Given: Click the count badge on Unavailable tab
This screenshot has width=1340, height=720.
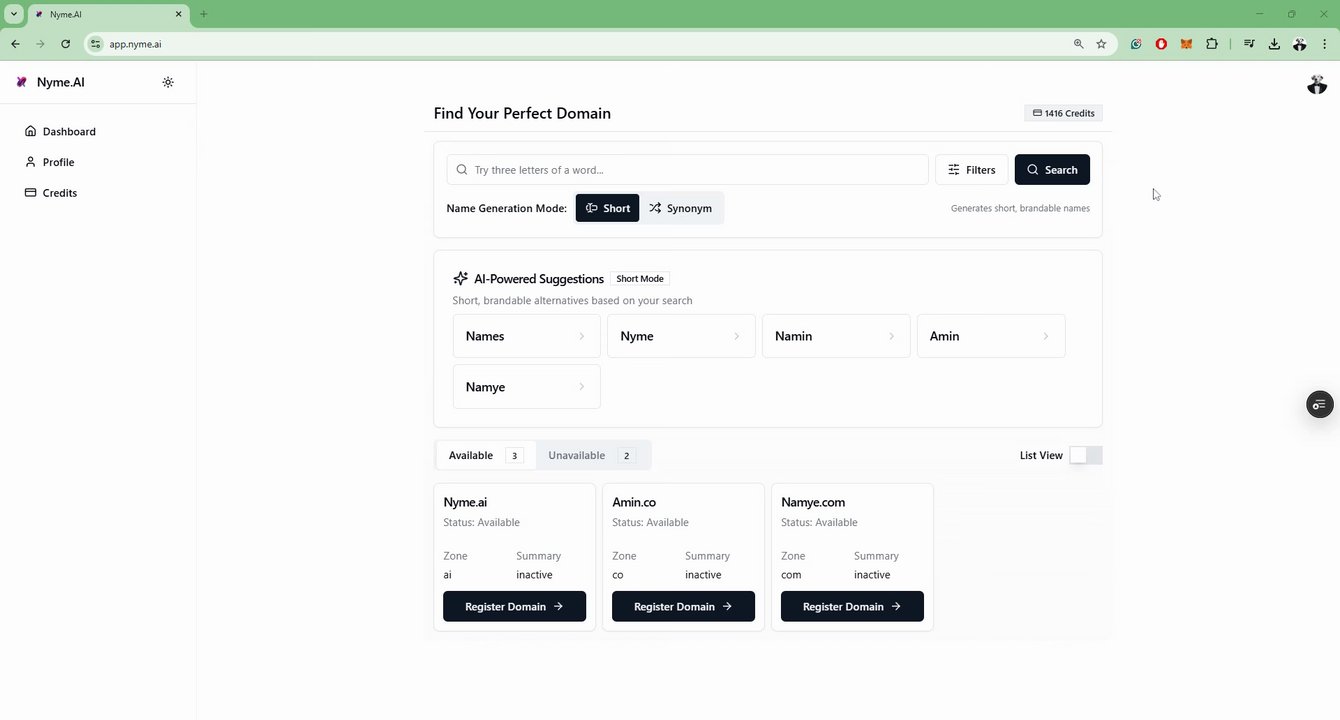Looking at the screenshot, I should pyautogui.click(x=627, y=456).
